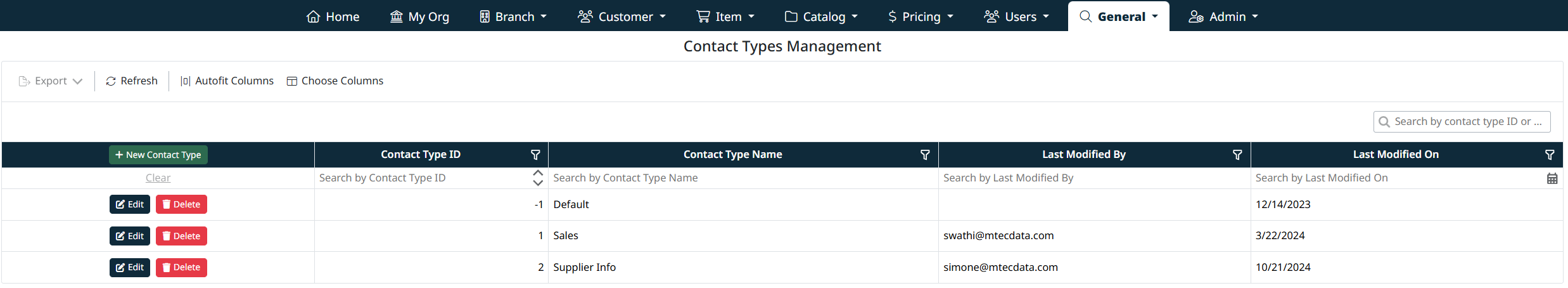1568x288 pixels.
Task: Open the Choose Columns panel
Action: tap(335, 81)
